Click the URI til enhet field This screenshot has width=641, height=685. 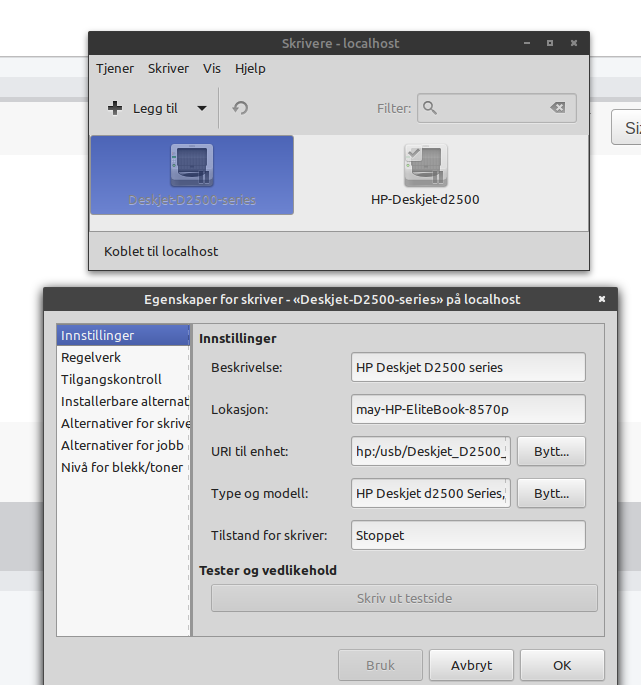pyautogui.click(x=431, y=451)
